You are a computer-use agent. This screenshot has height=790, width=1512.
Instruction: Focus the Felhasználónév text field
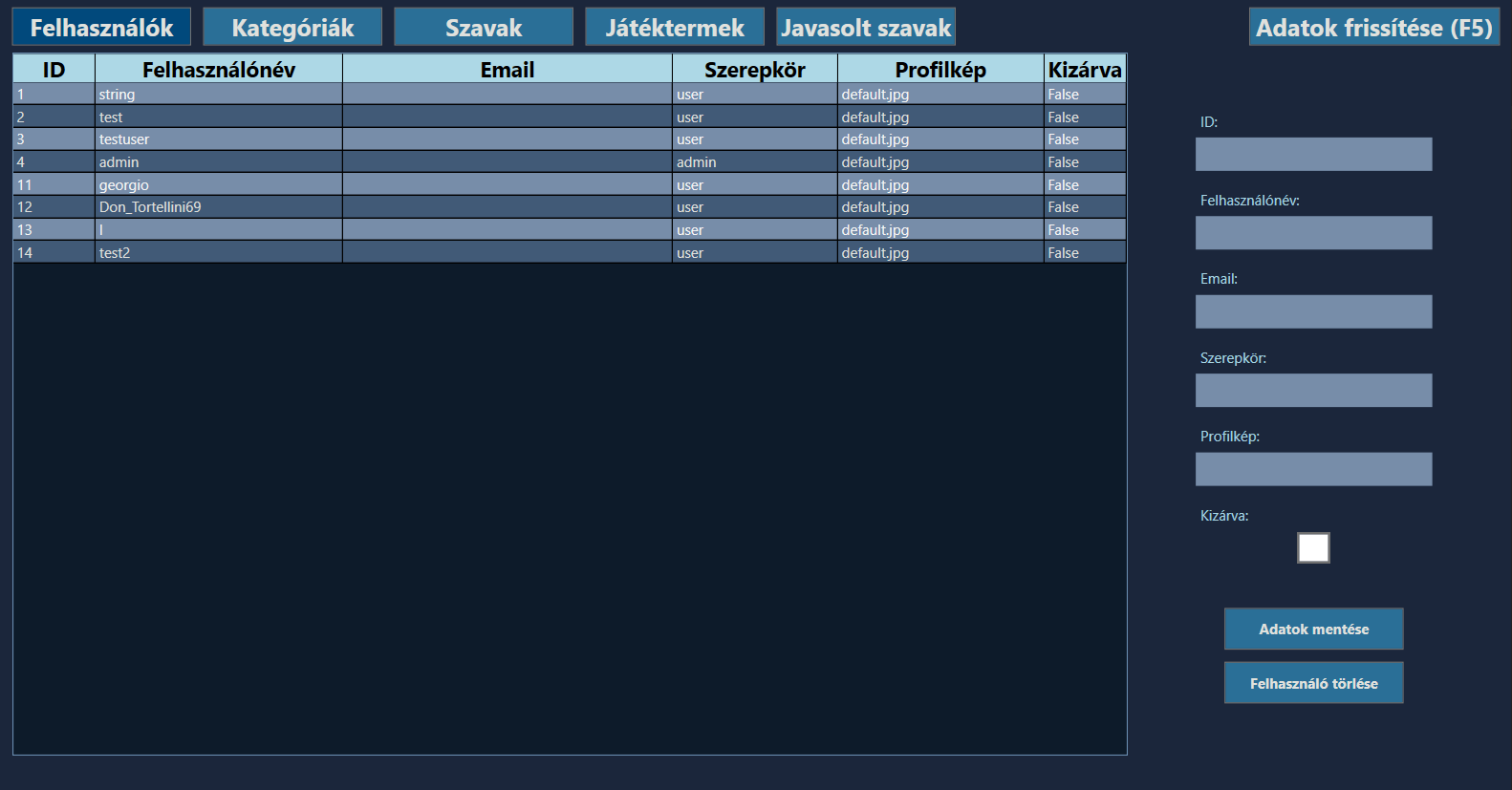click(x=1313, y=233)
